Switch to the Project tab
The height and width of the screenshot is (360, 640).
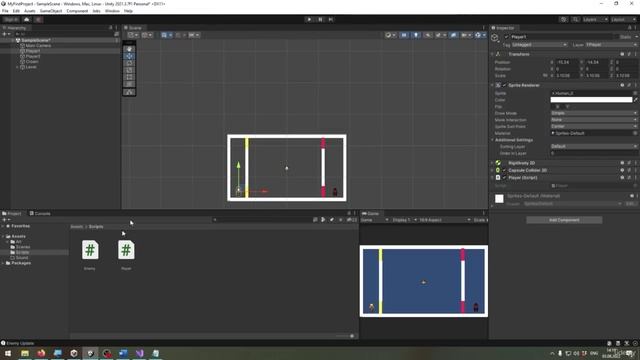[12, 213]
